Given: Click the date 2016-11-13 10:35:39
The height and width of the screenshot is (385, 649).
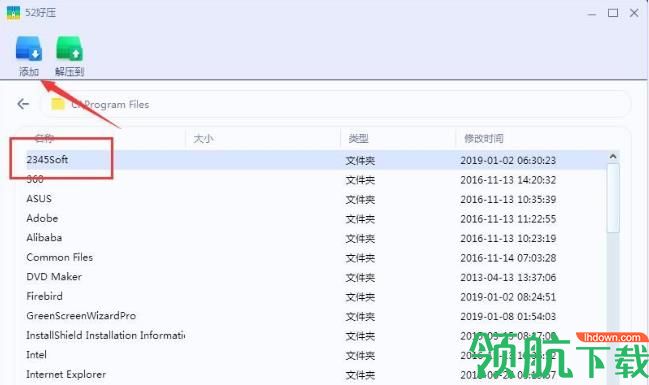Looking at the screenshot, I should tap(508, 200).
